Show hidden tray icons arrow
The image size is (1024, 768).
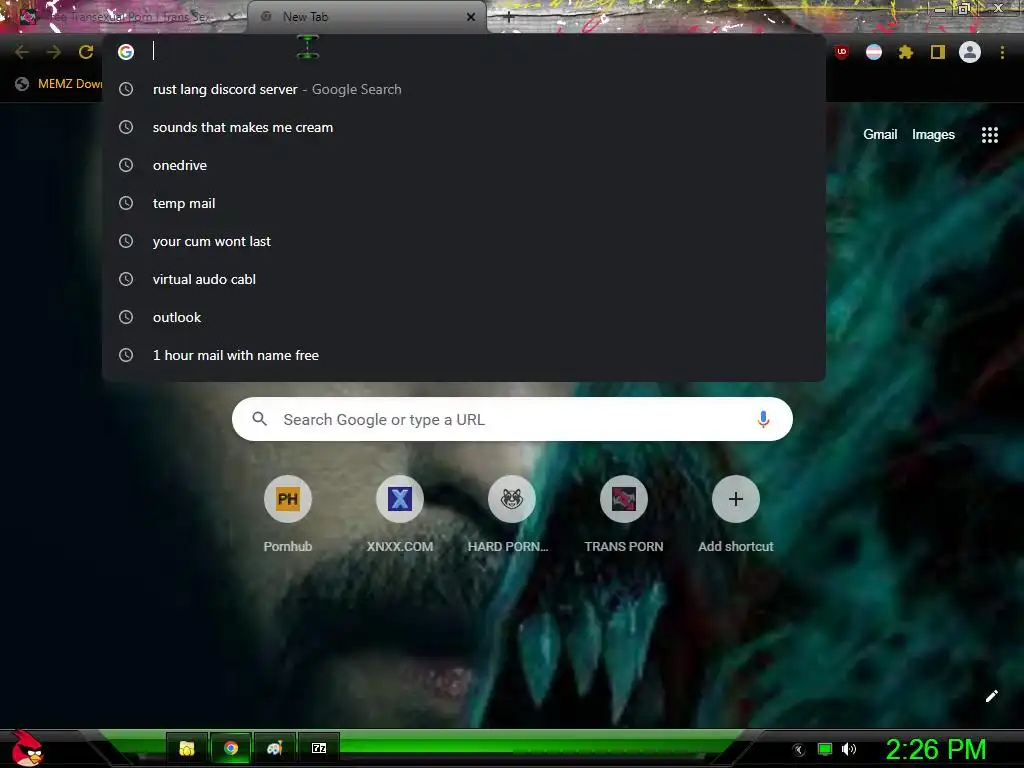pyautogui.click(x=799, y=750)
